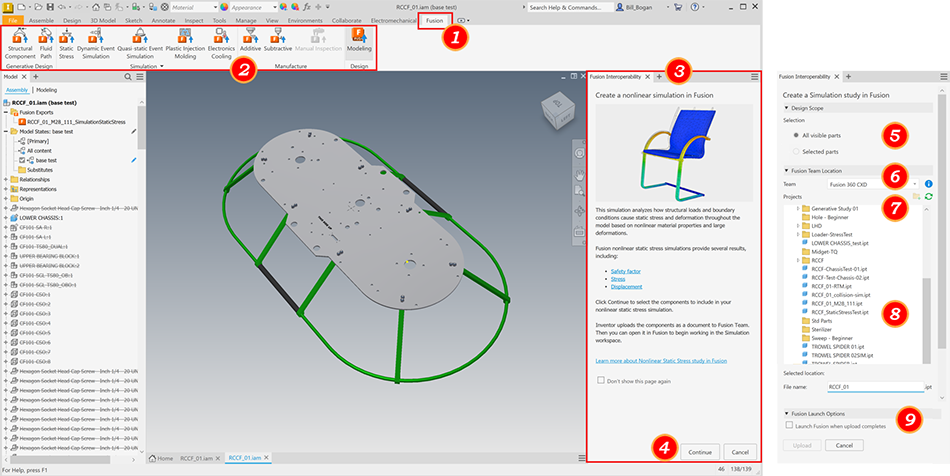This screenshot has height=476, width=950.
Task: Expand the Simulation panel dropdown arrow
Action: [162, 66]
